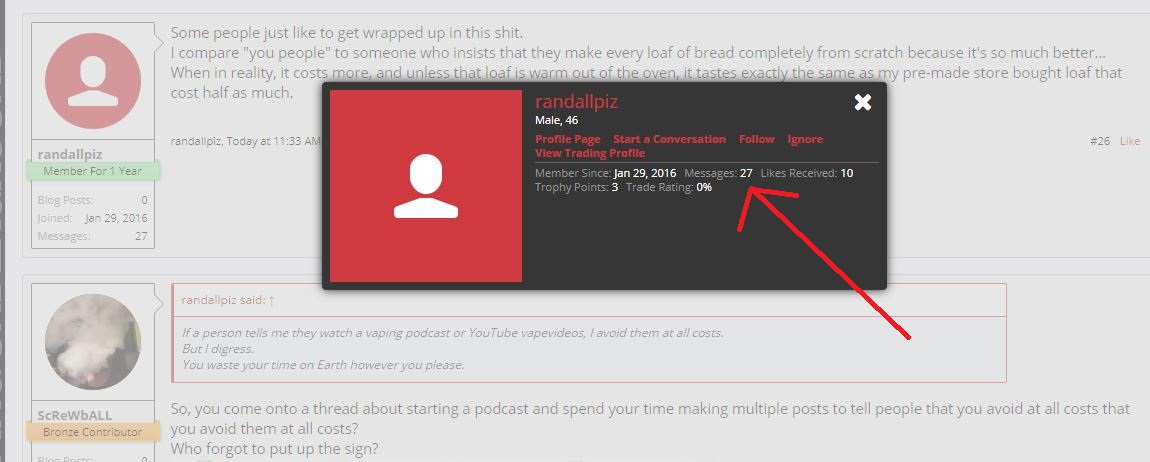Screen dimensions: 1150x462
Task: Ignore randallpiz from member card
Action: pos(805,139)
